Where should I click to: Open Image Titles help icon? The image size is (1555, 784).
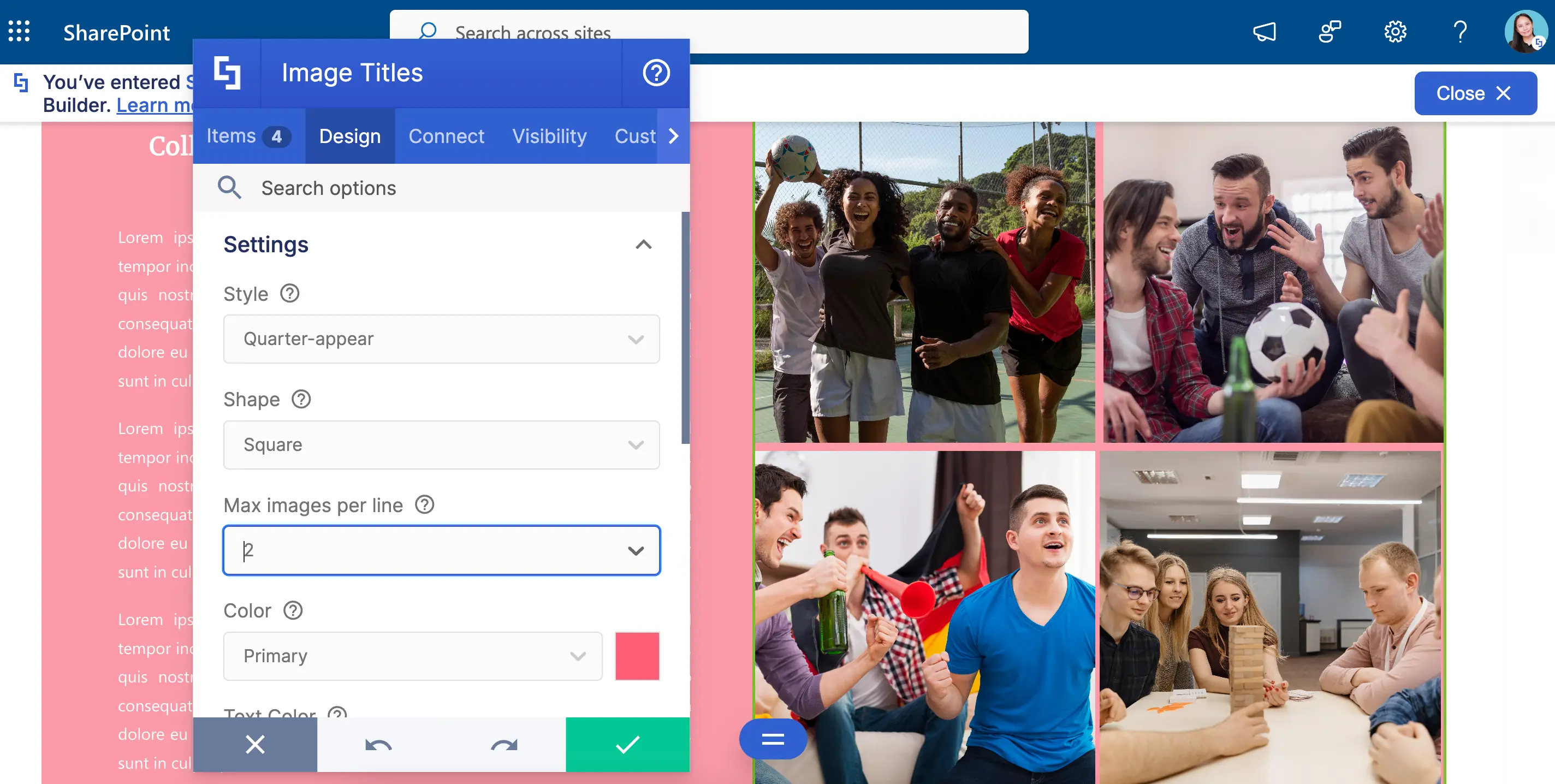tap(656, 73)
